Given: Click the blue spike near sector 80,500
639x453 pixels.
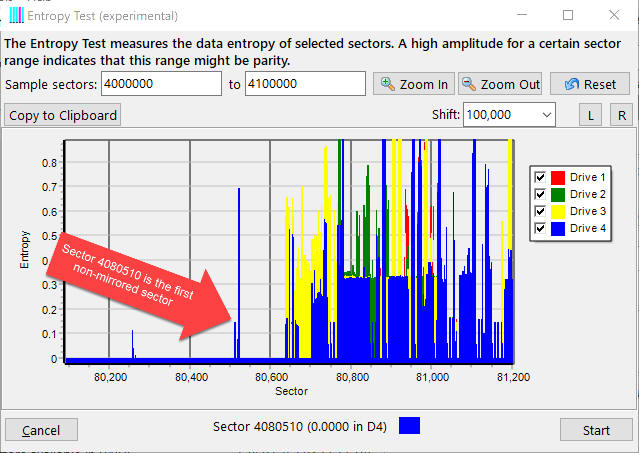Looking at the screenshot, I should coord(239,270).
